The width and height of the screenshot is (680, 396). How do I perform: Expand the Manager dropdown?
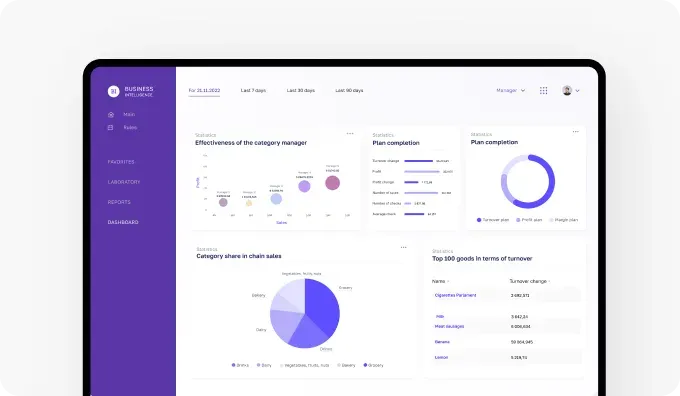(x=510, y=90)
